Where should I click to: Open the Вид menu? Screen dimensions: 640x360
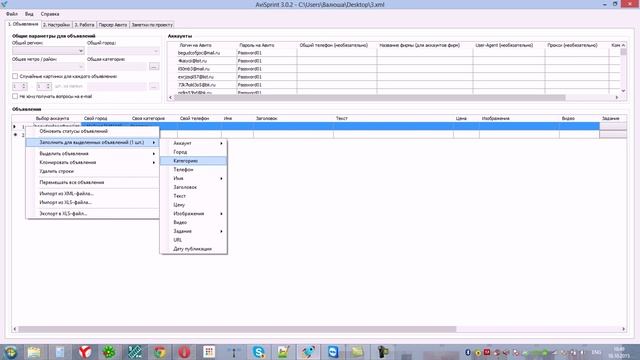29,14
